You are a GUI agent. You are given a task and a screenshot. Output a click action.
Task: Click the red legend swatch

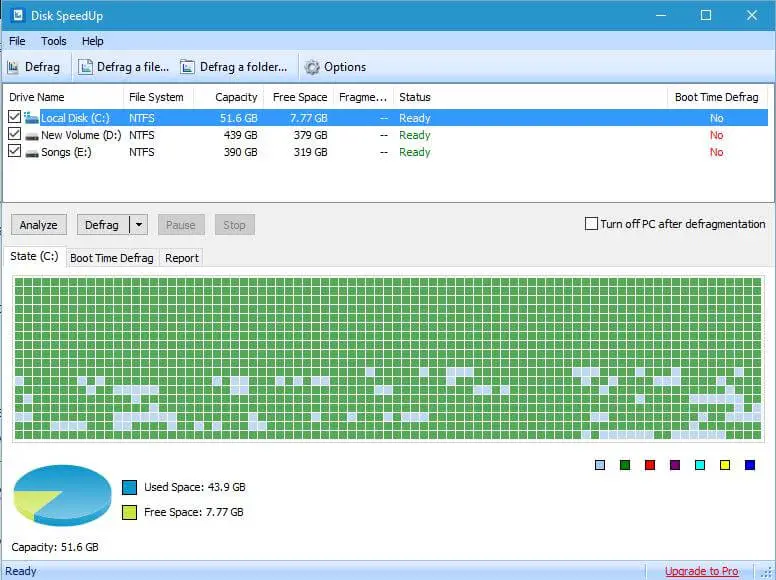(650, 465)
